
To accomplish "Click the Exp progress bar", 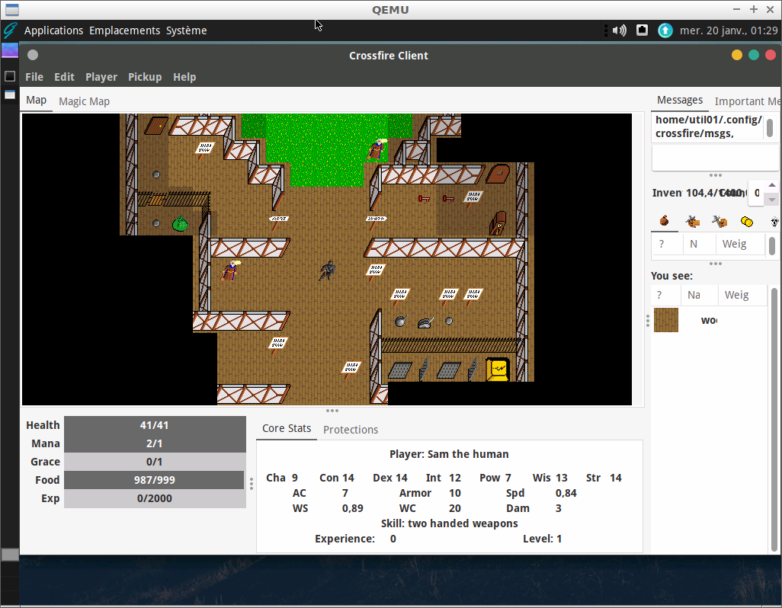I will [x=155, y=498].
